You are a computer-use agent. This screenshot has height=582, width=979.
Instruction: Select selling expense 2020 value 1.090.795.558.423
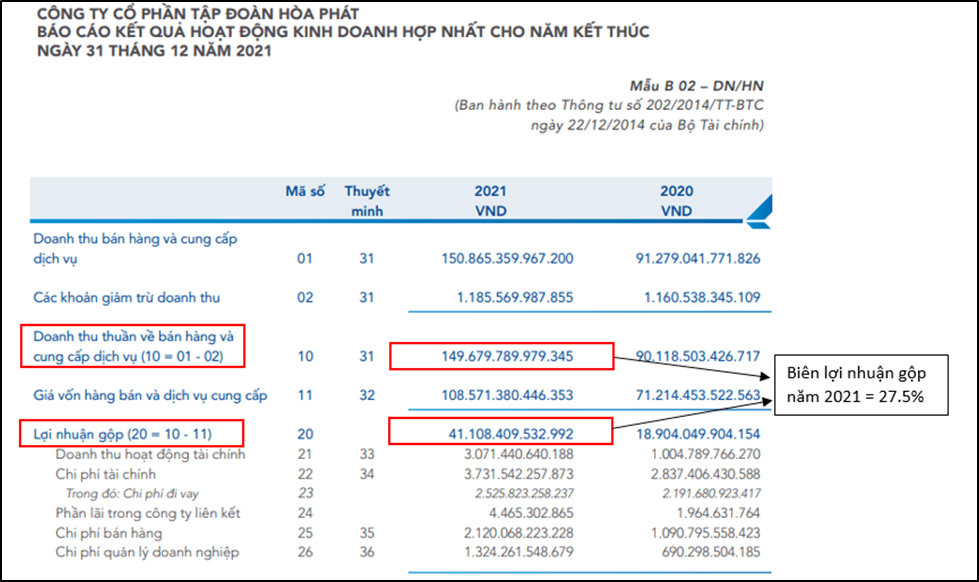(706, 533)
